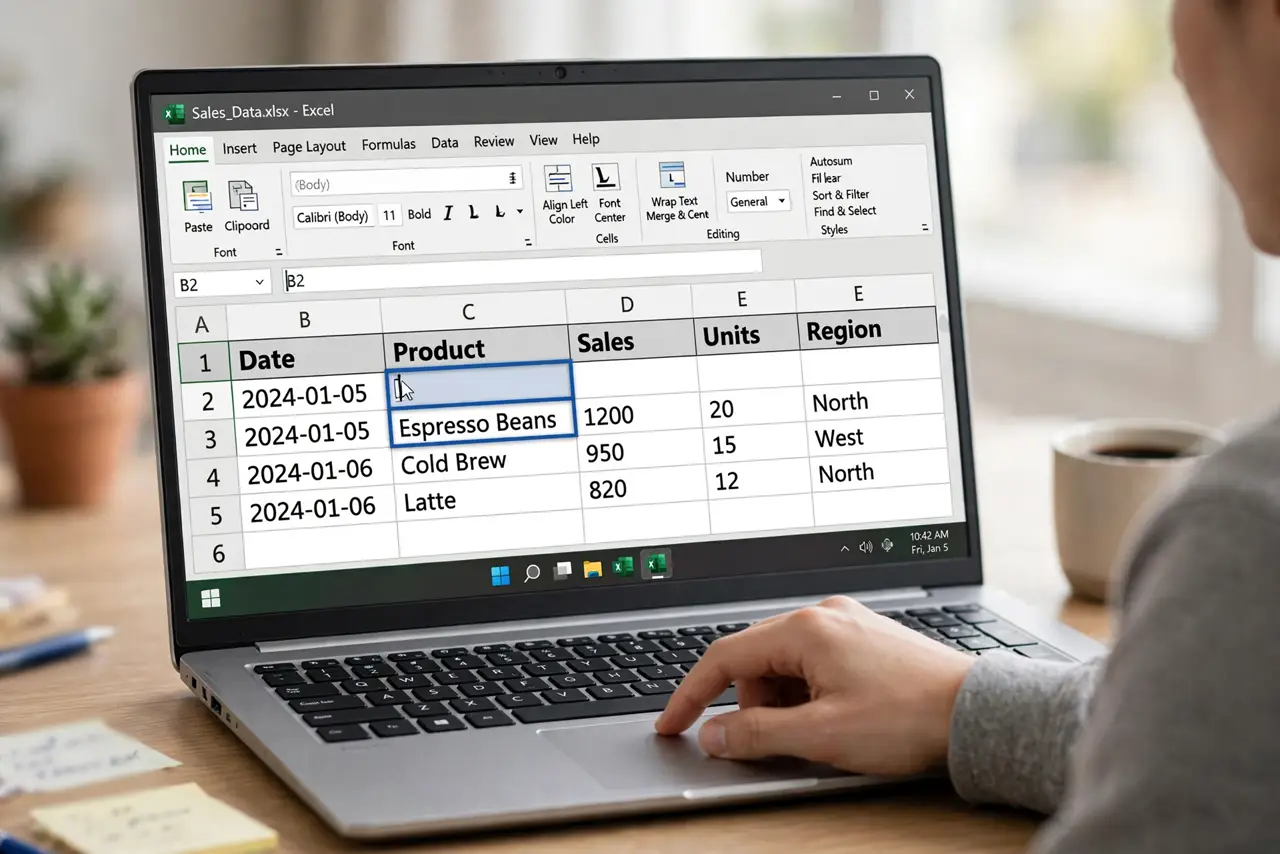Click the volume speaker tray icon
The width and height of the screenshot is (1280, 854).
865,545
